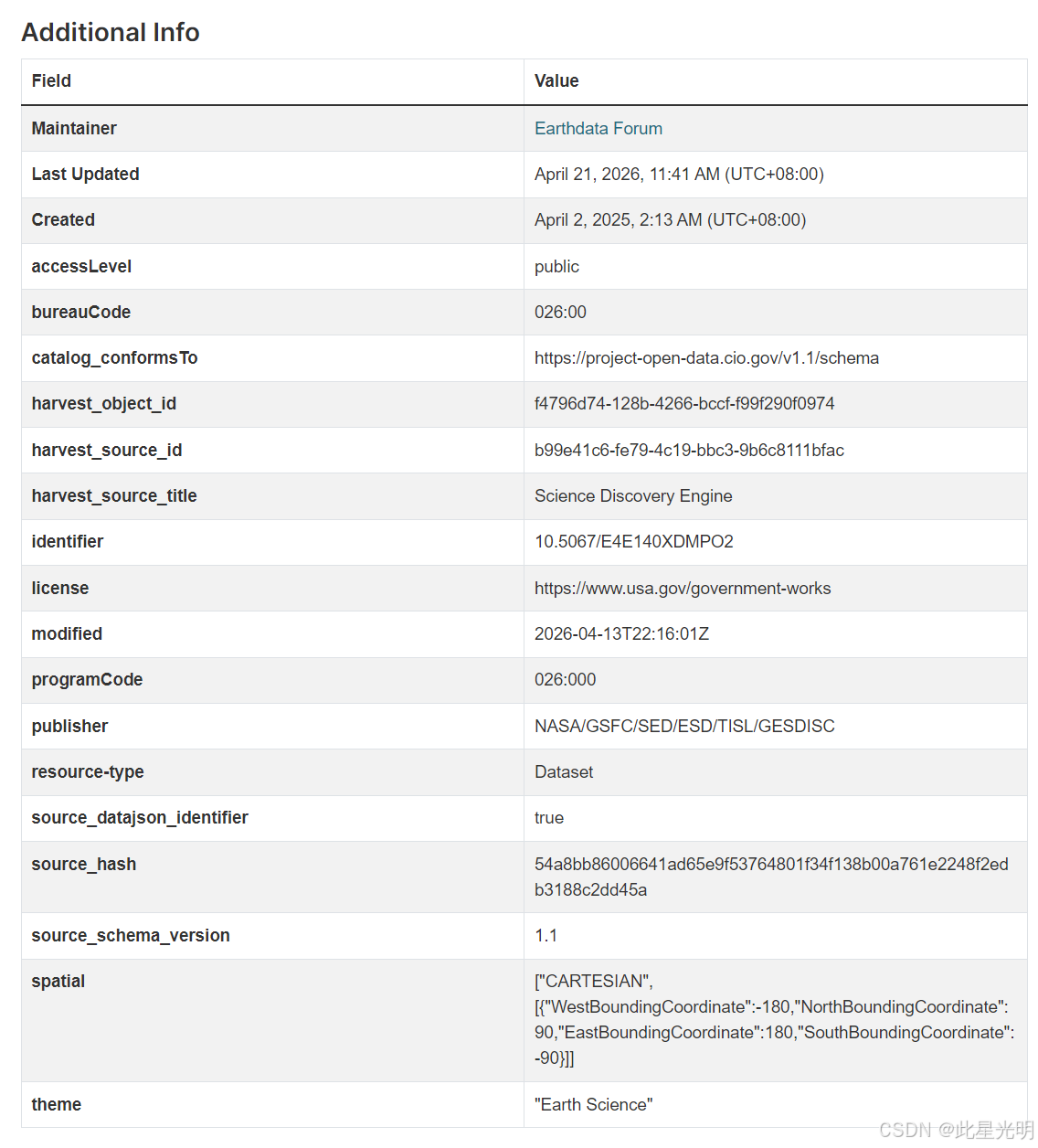
Task: Select the harvest_source_id value text
Action: (689, 451)
